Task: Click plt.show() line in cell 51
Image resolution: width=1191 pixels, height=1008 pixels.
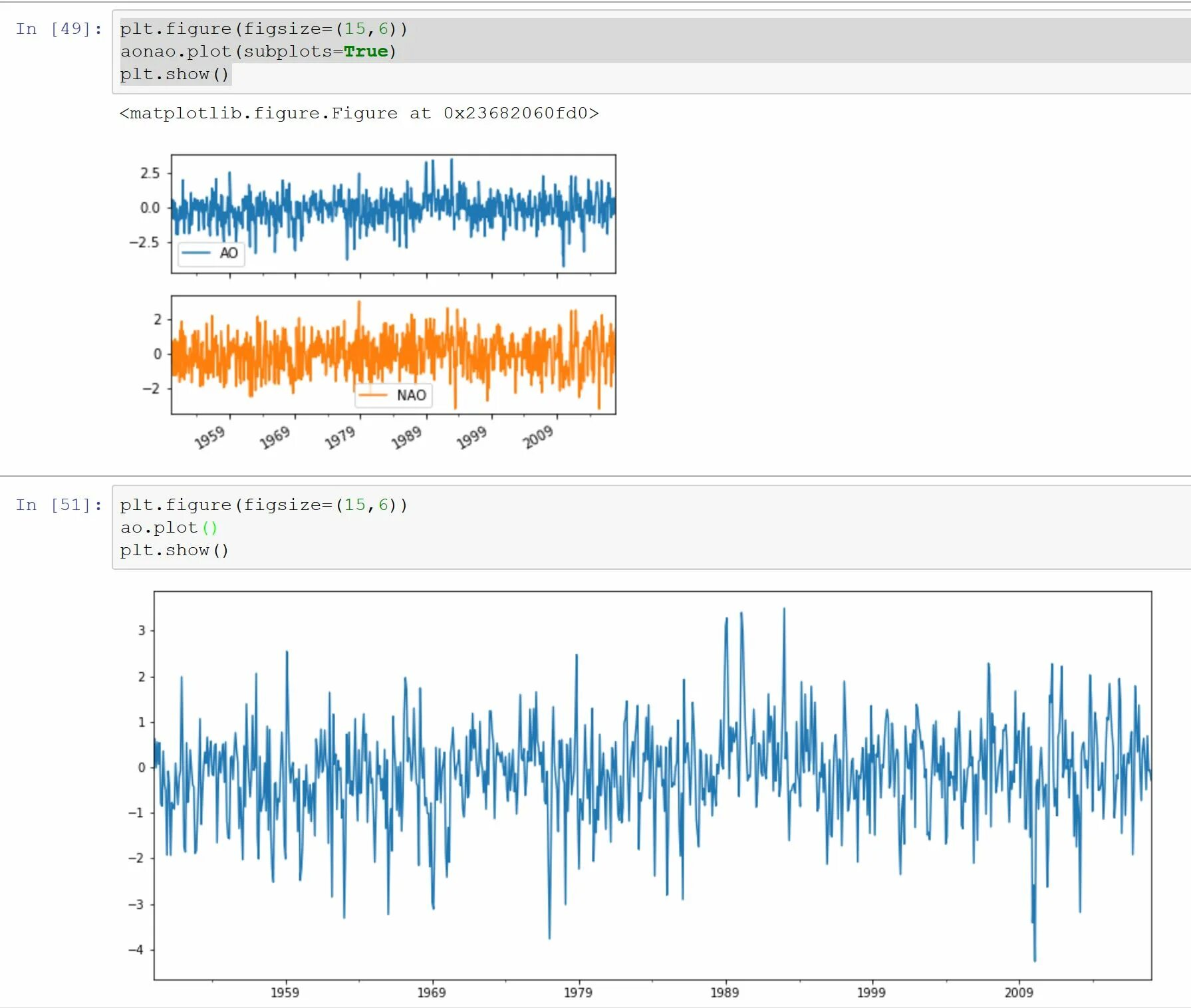Action: 174,550
